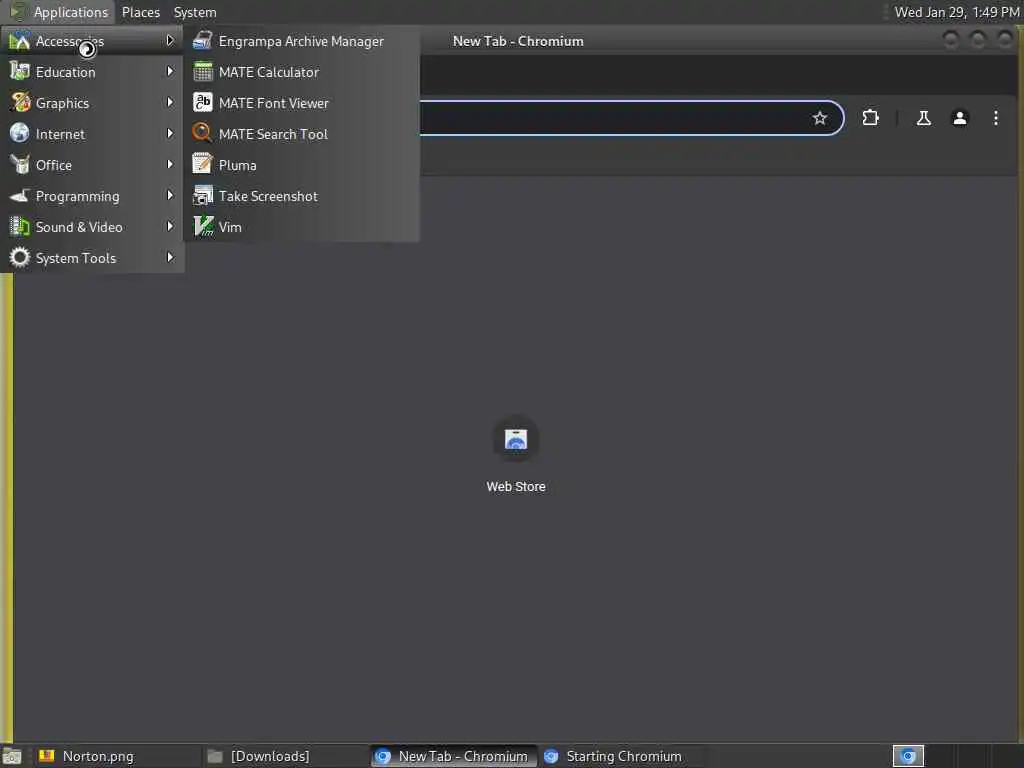Image resolution: width=1024 pixels, height=768 pixels.
Task: Expand Internet submenu arrow
Action: click(x=170, y=133)
